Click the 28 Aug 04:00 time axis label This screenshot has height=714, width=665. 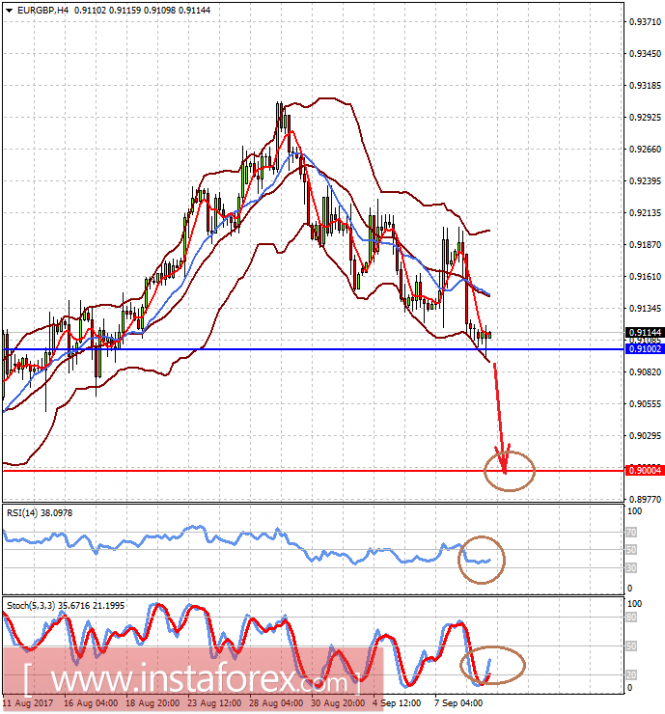(276, 703)
